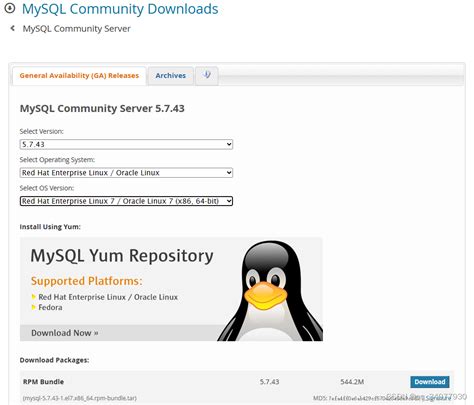
Task: Click Download Now link in Yum banner
Action: point(65,333)
